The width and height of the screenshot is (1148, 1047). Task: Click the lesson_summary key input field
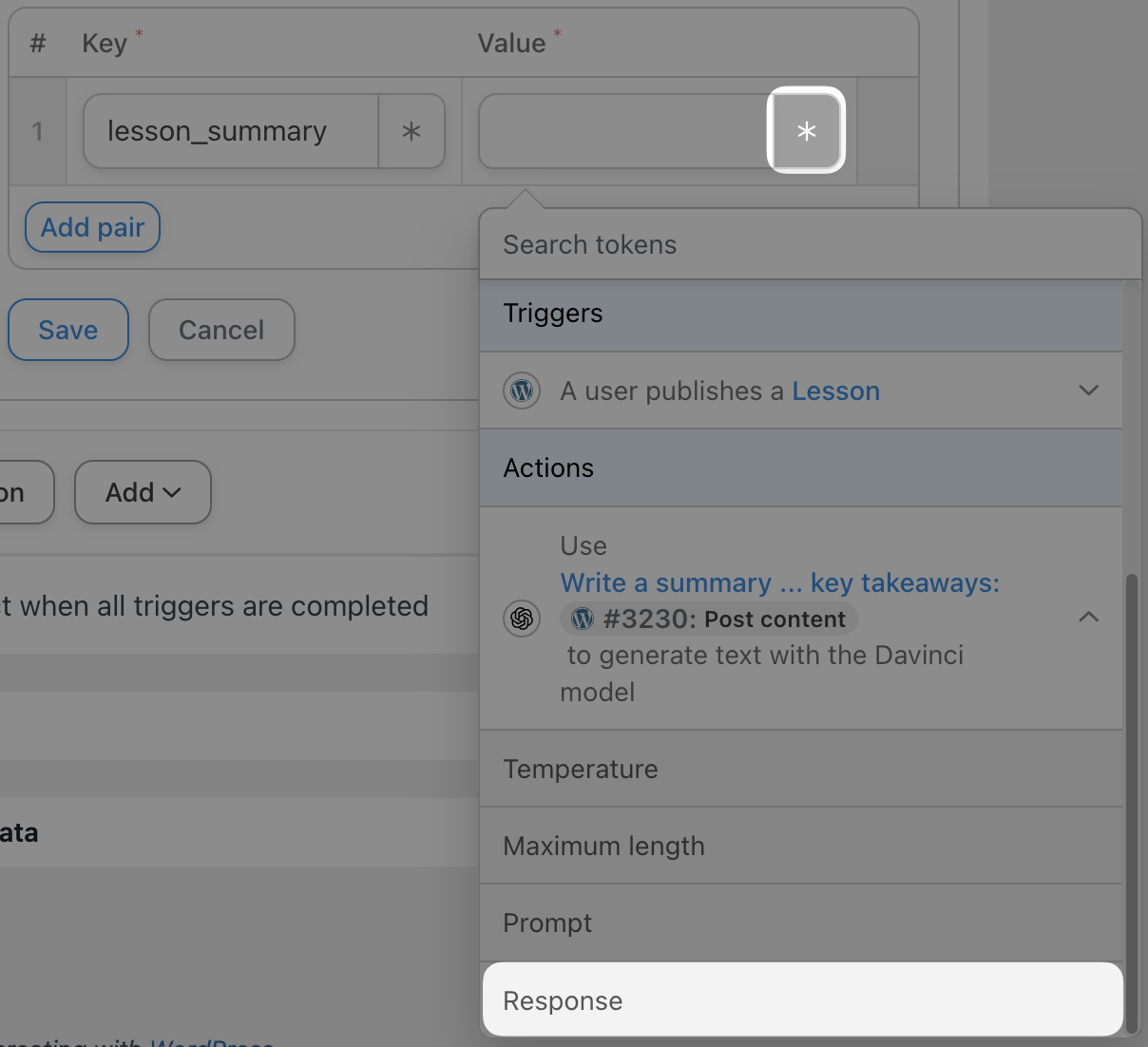pyautogui.click(x=231, y=131)
